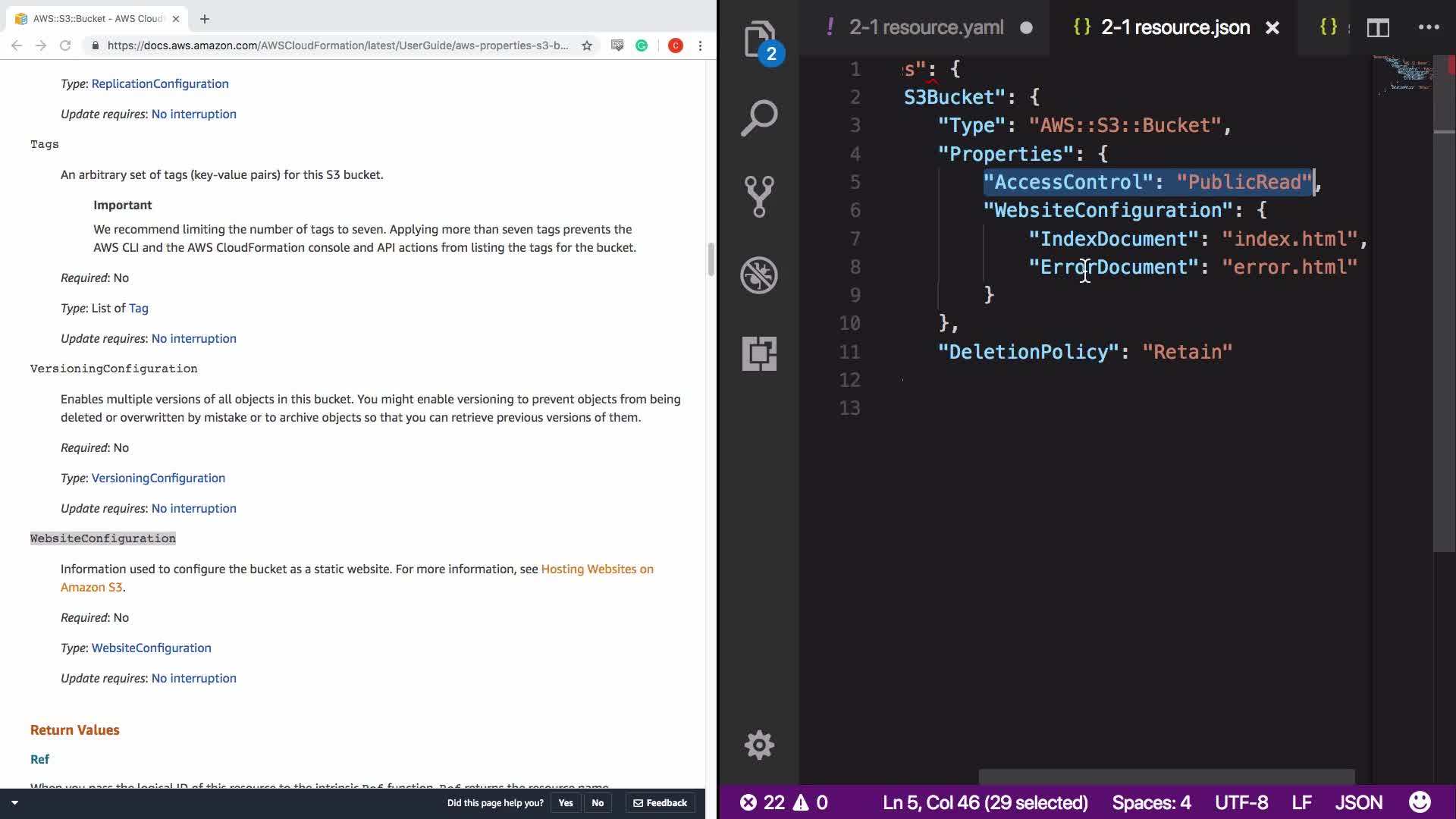Open the Manage gear in activity bar
Viewport: 1456px width, 819px height.
pyautogui.click(x=758, y=745)
